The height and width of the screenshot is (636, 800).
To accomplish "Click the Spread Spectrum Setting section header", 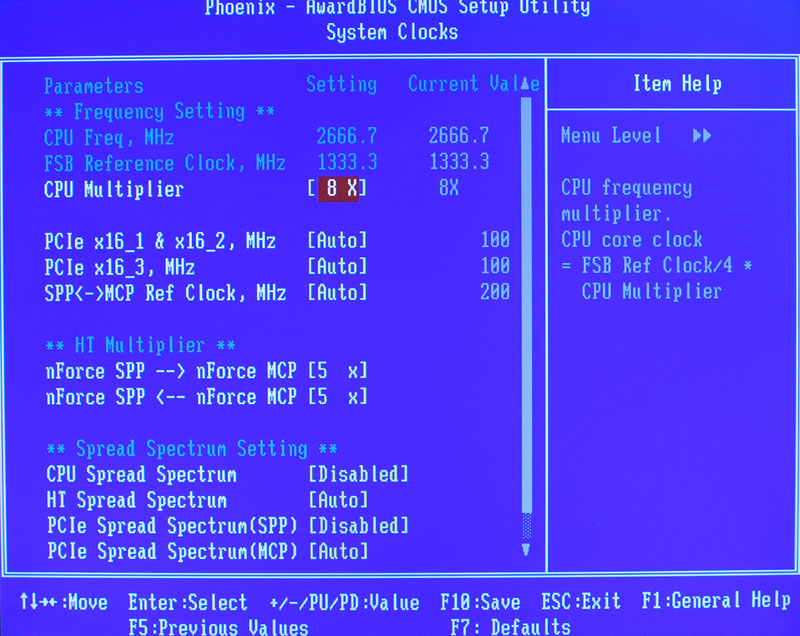I will 192,449.
